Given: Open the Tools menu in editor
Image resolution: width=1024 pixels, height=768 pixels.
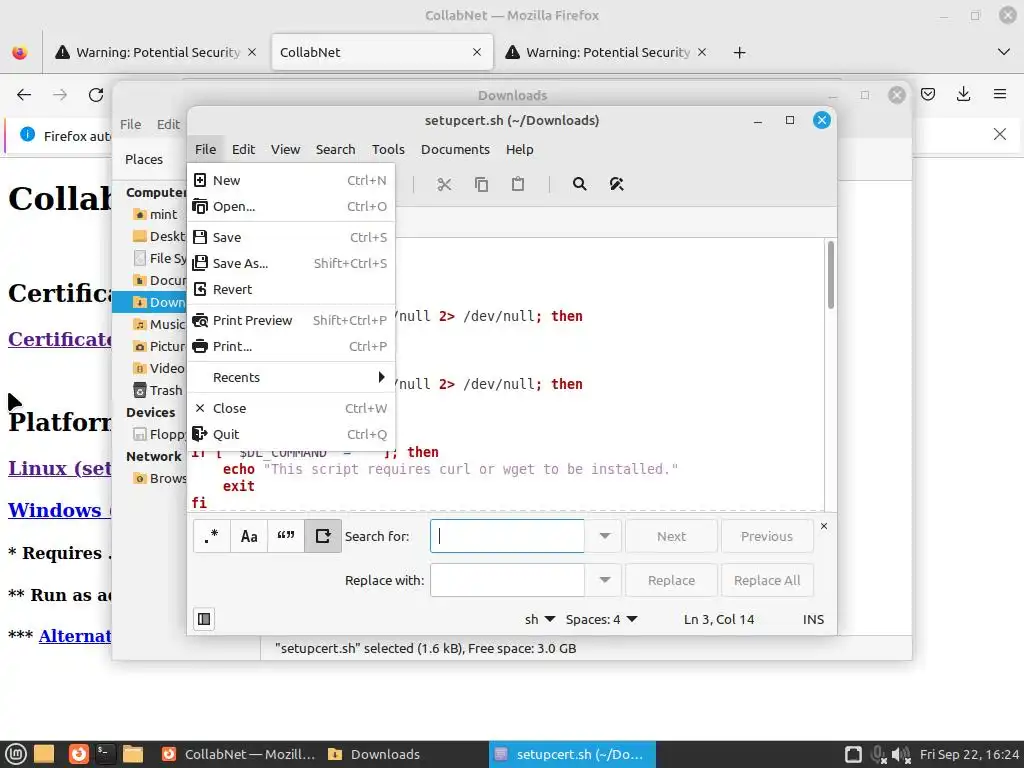Looking at the screenshot, I should click(x=388, y=150).
